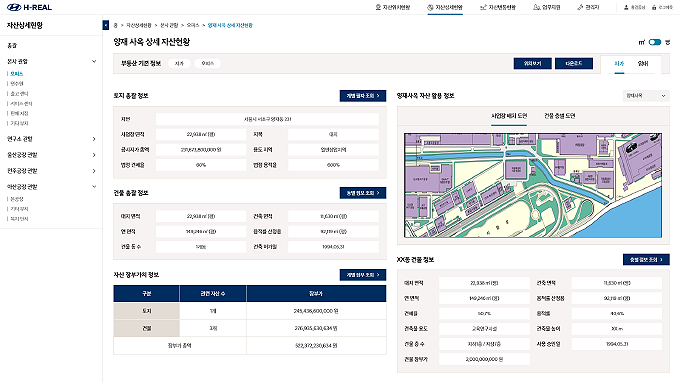Image resolution: width=680 pixels, height=383 pixels.
Task: Collapse the 본사 권역 sidebar section
Action: (94, 62)
